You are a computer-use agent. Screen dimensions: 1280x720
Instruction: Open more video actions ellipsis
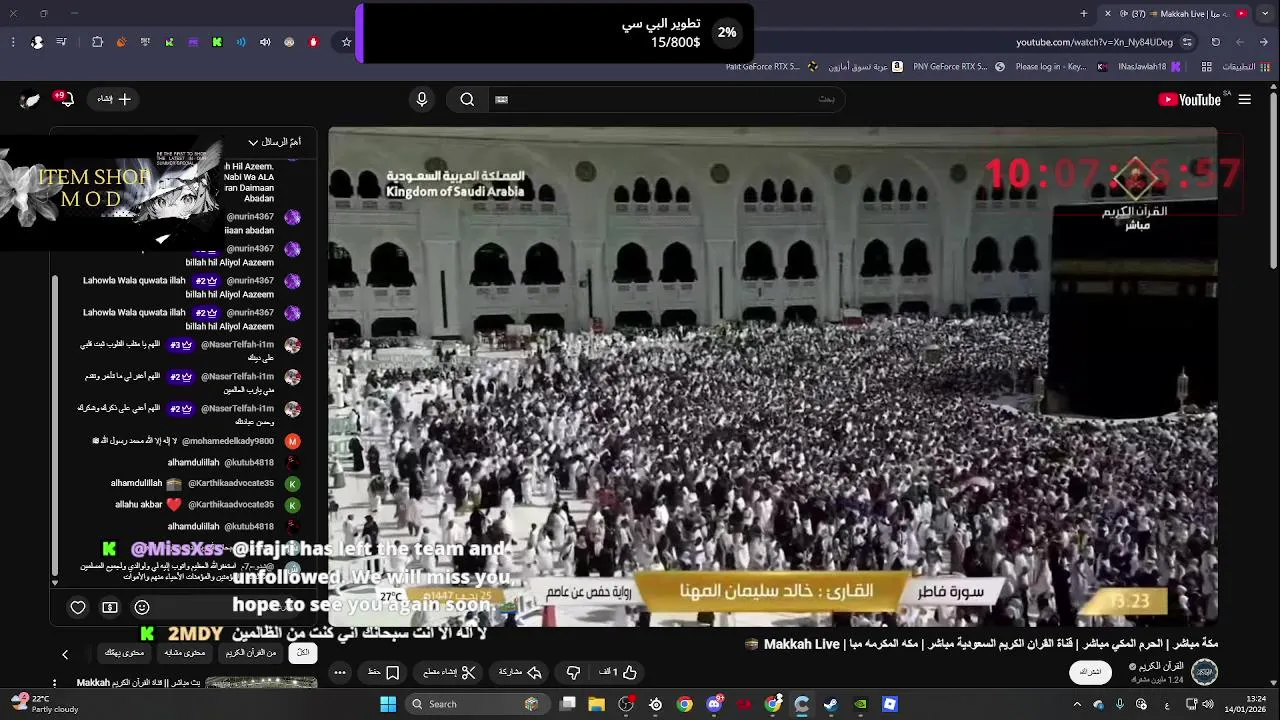pos(340,673)
